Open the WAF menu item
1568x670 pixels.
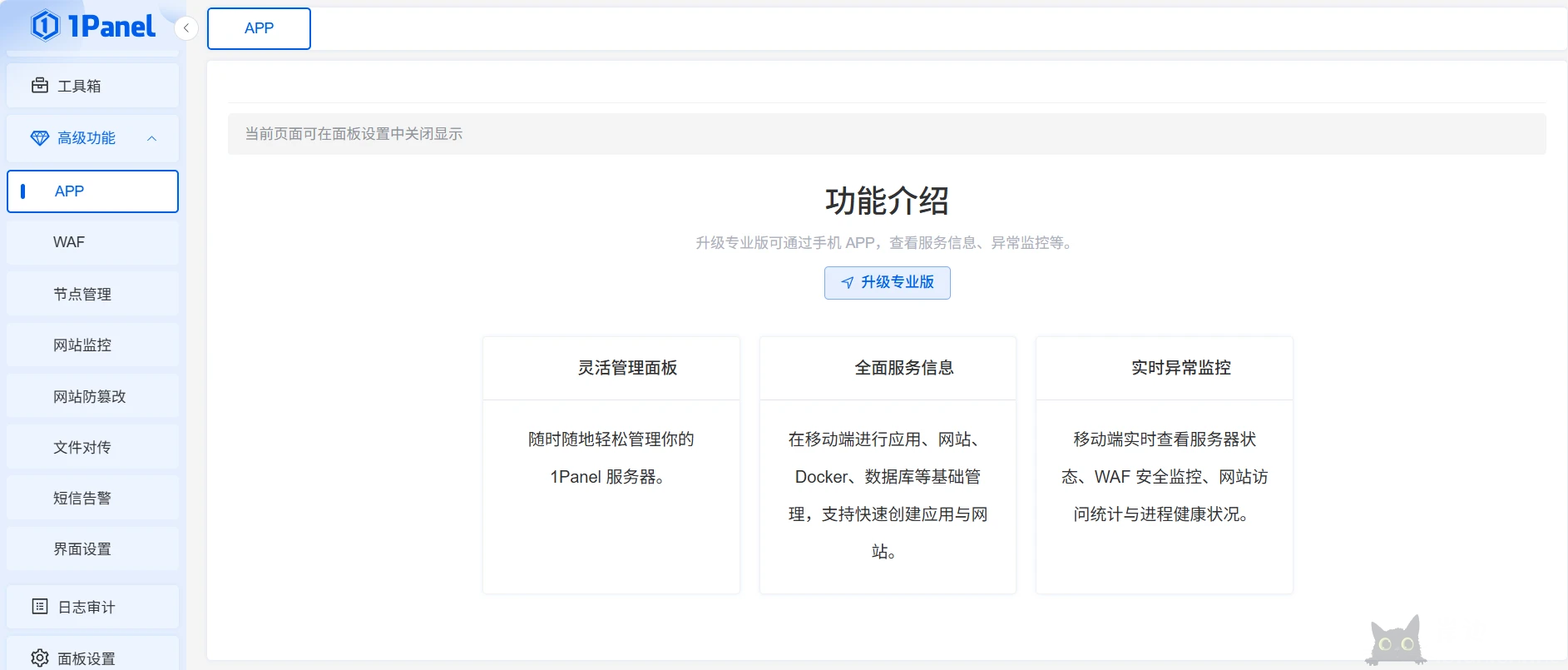tap(92, 242)
